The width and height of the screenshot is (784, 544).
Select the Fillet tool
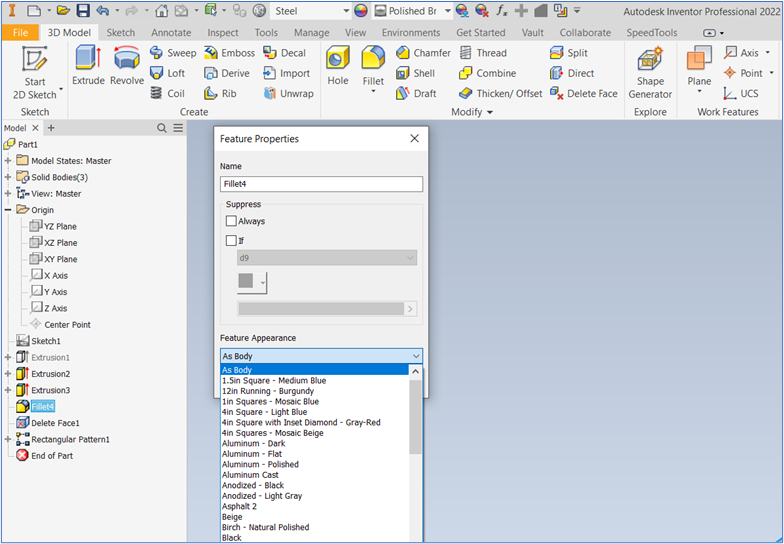(373, 66)
